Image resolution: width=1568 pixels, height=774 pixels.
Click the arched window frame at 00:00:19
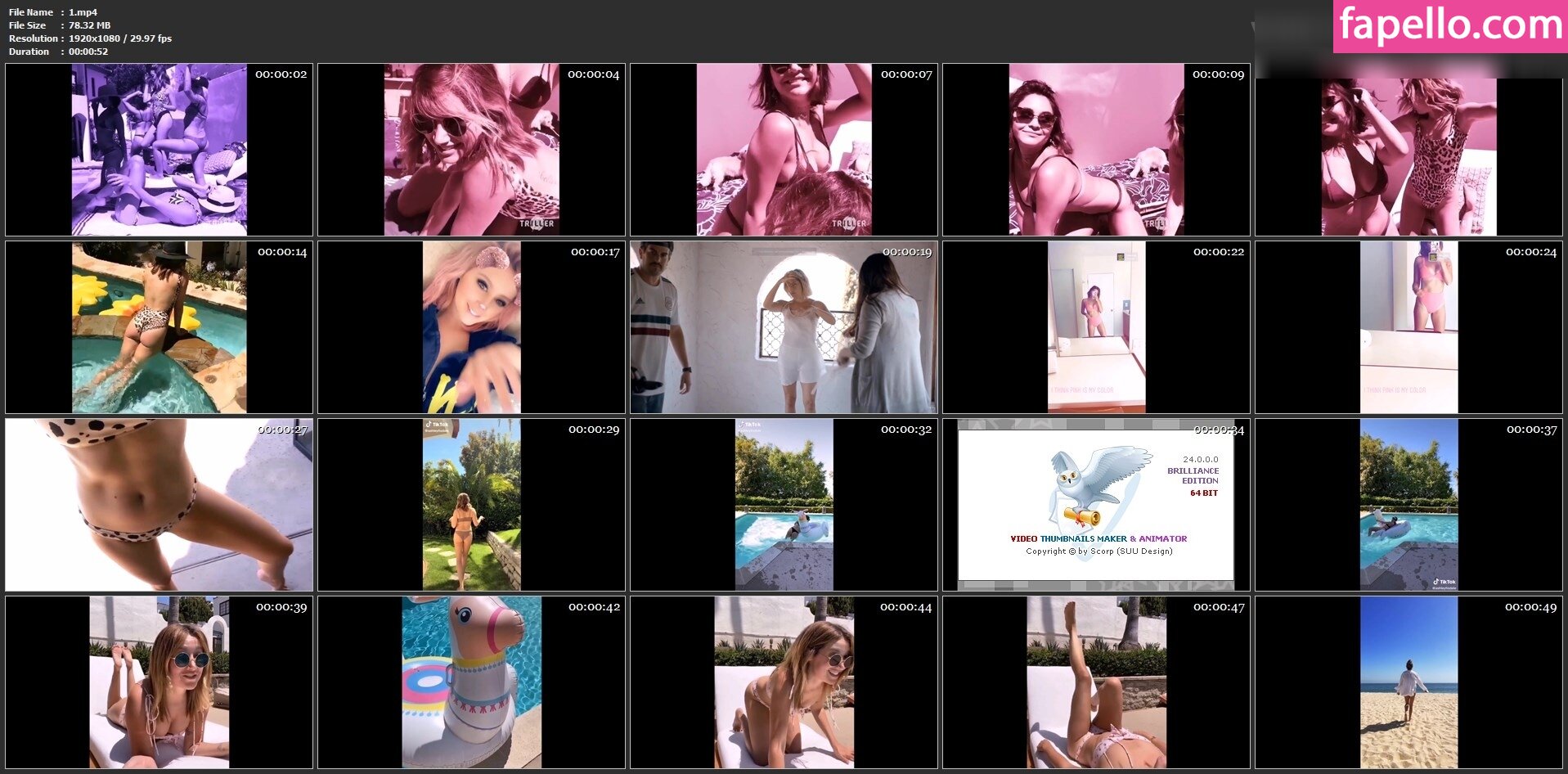pos(784,327)
